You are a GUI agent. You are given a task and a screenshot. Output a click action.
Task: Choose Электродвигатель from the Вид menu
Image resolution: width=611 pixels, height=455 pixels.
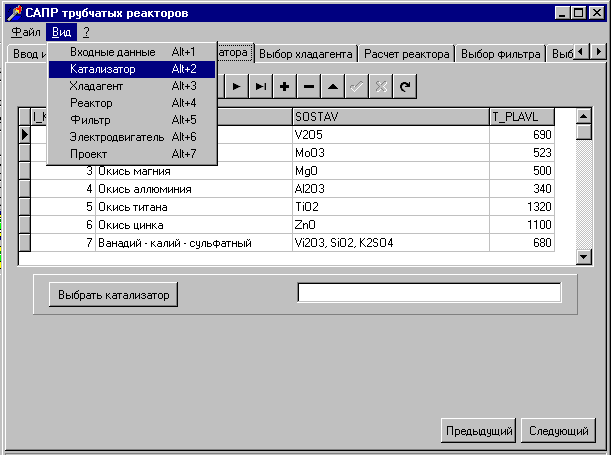click(x=117, y=137)
